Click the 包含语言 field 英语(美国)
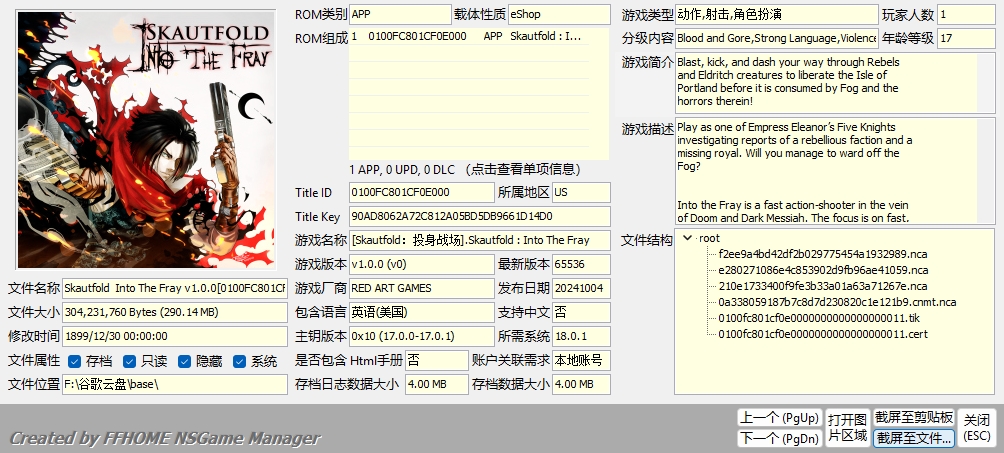 coord(422,313)
